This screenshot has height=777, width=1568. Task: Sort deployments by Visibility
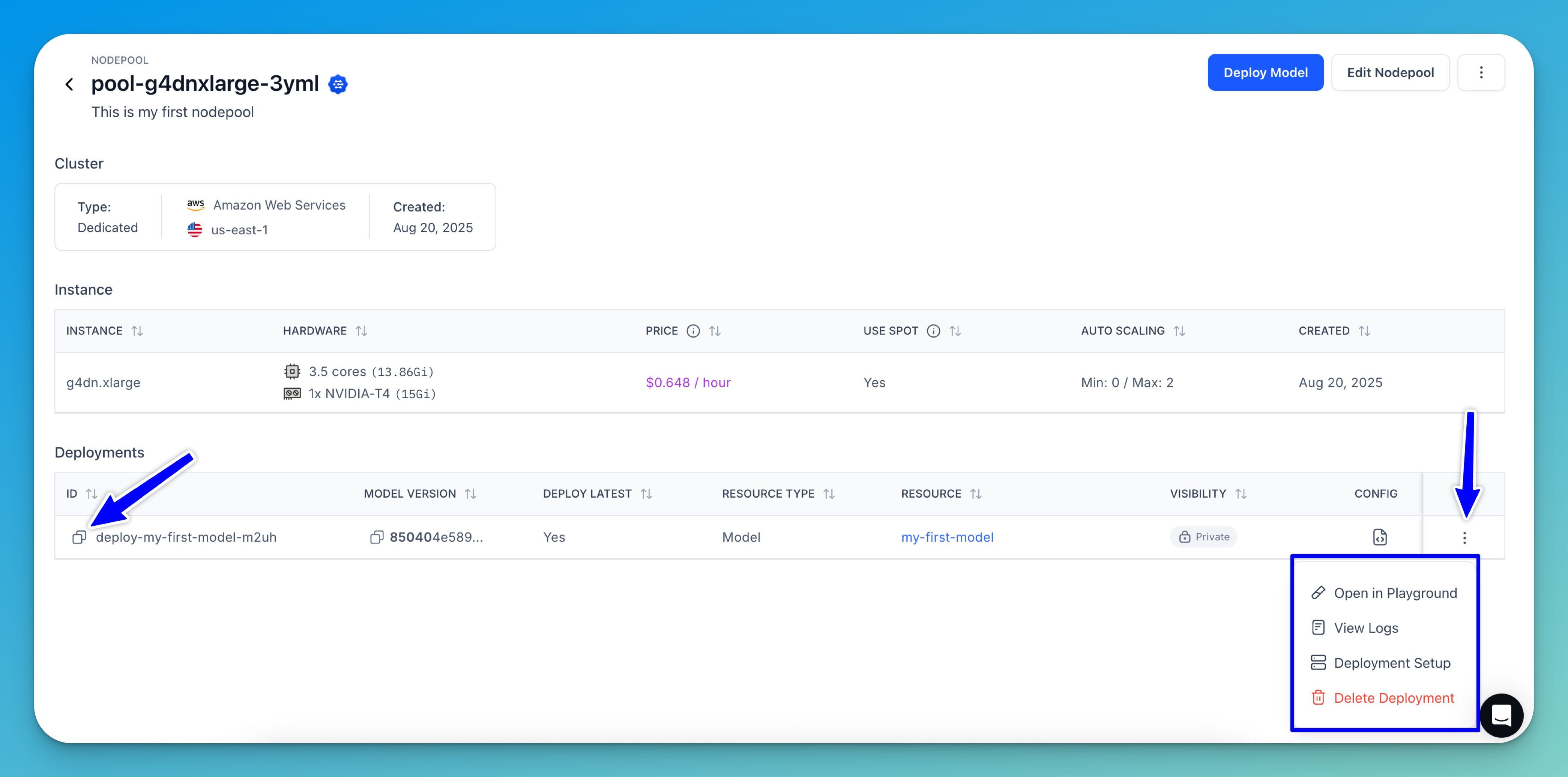1241,494
